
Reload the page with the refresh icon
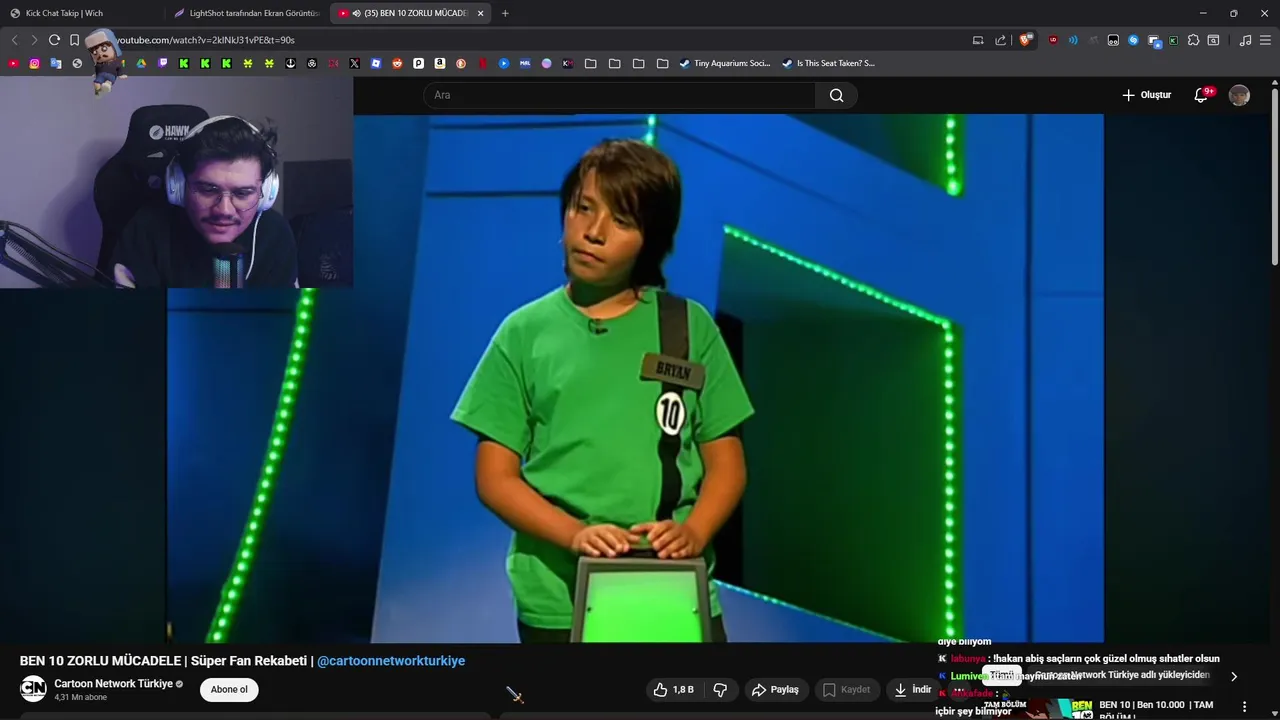[54, 40]
